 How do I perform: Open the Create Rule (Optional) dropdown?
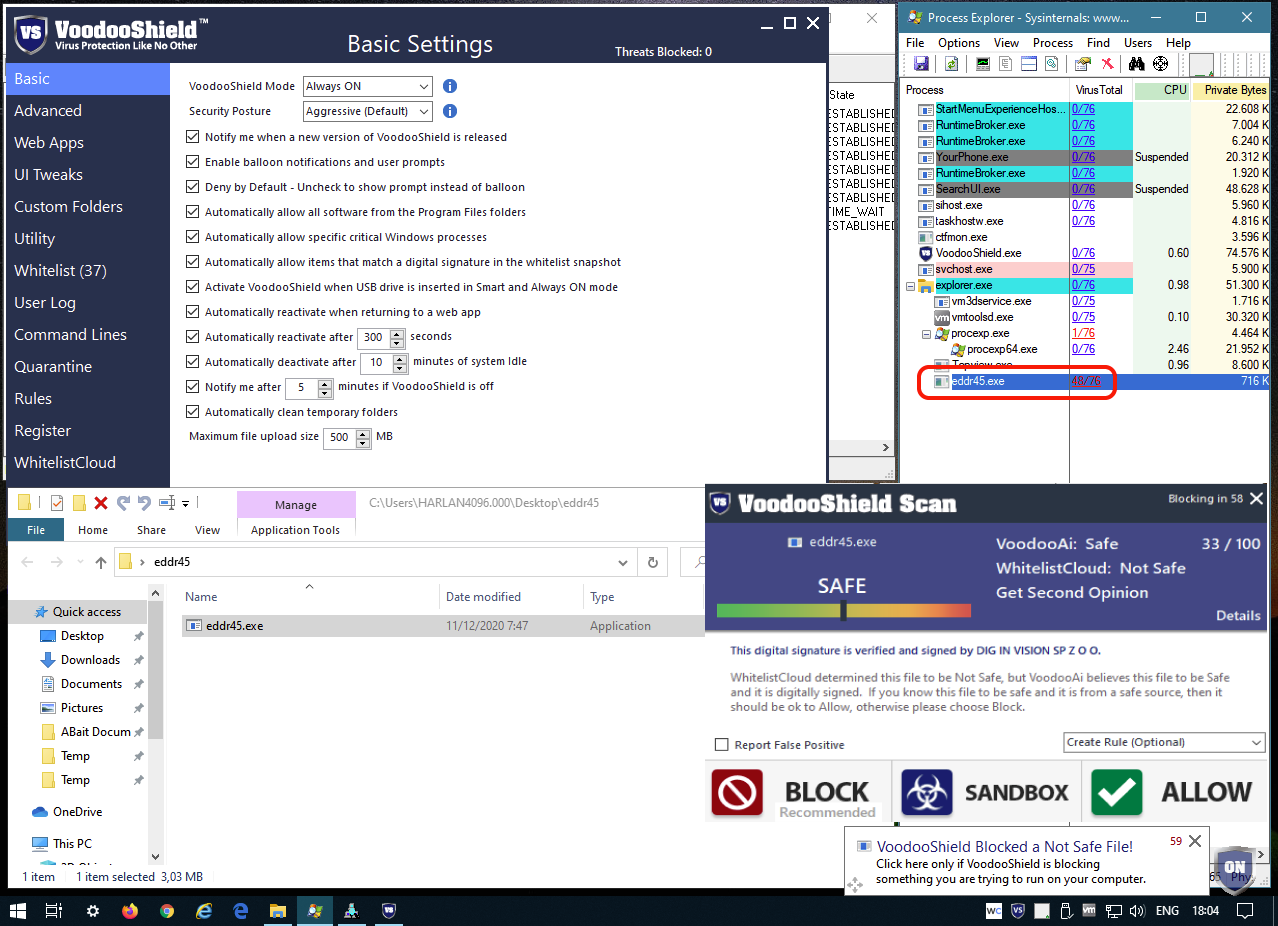point(1165,742)
